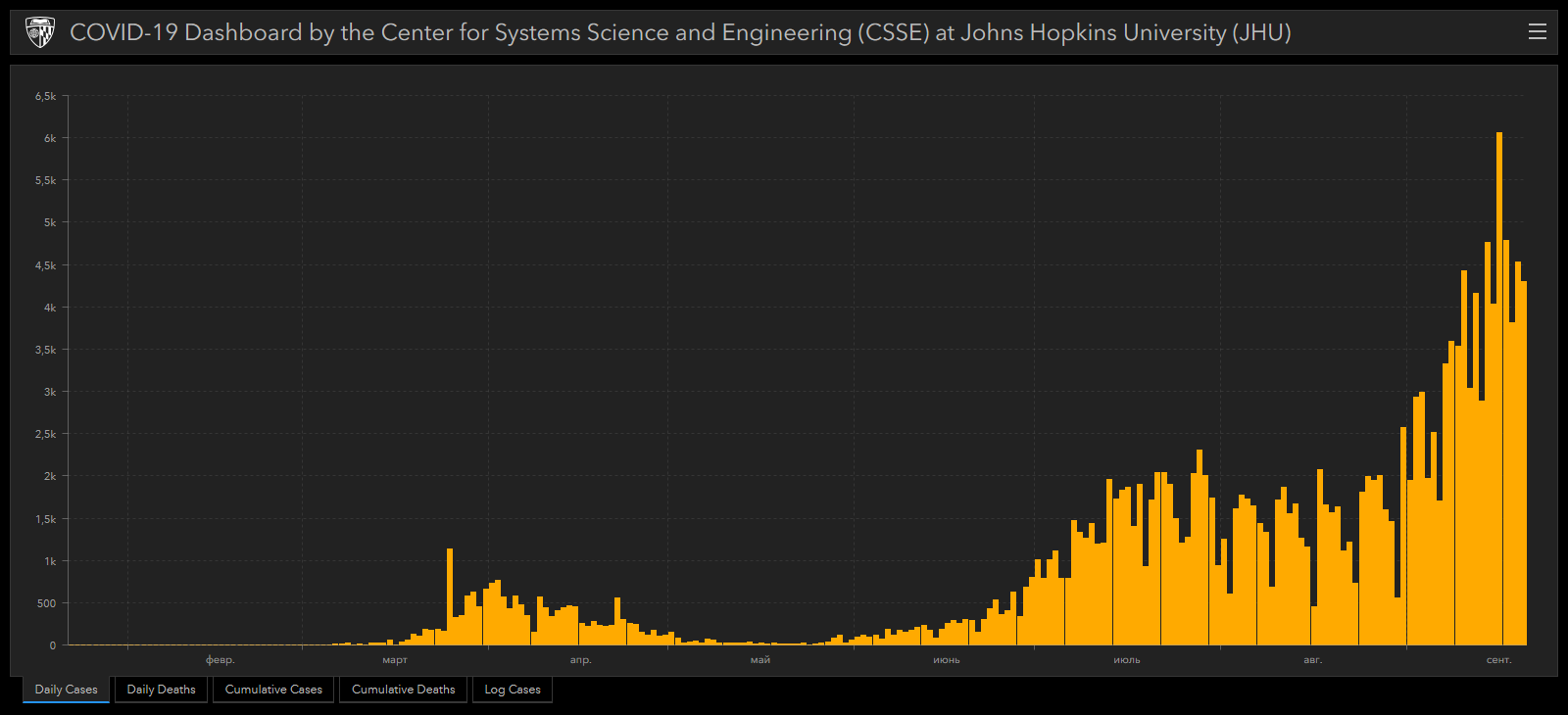Select the 'авг.' label on the x-axis

tap(1313, 660)
